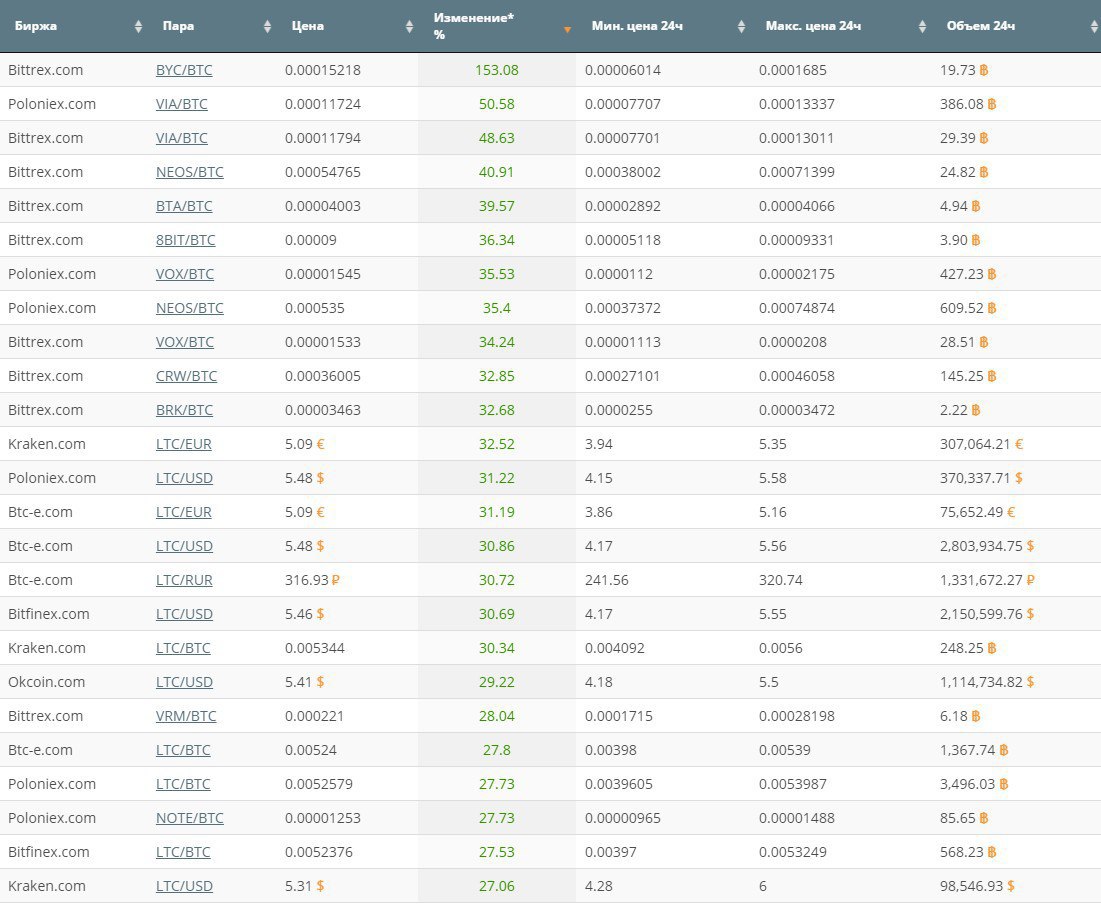This screenshot has width=1101, height=904.
Task: Select min price 241.56 cell
Action: click(x=607, y=580)
